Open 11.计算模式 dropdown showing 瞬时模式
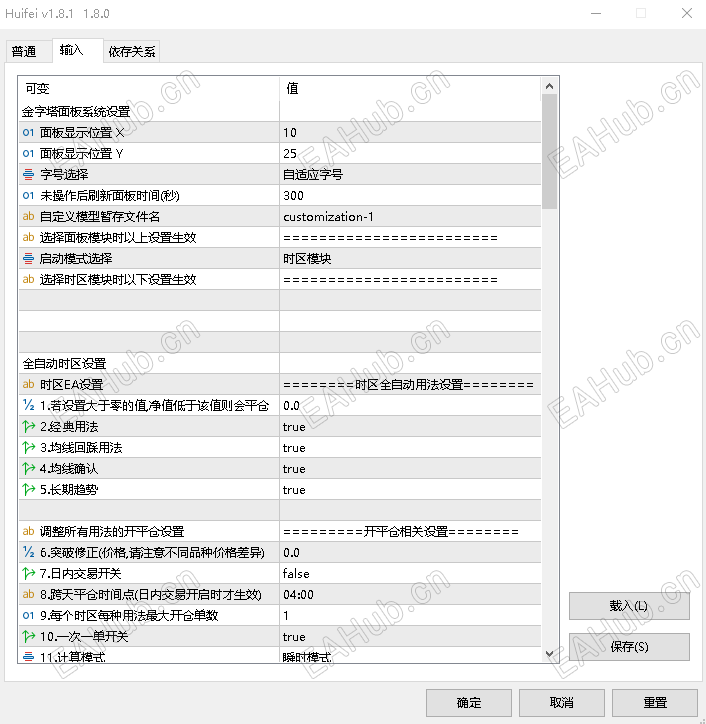The height and width of the screenshot is (724, 706). (x=410, y=656)
